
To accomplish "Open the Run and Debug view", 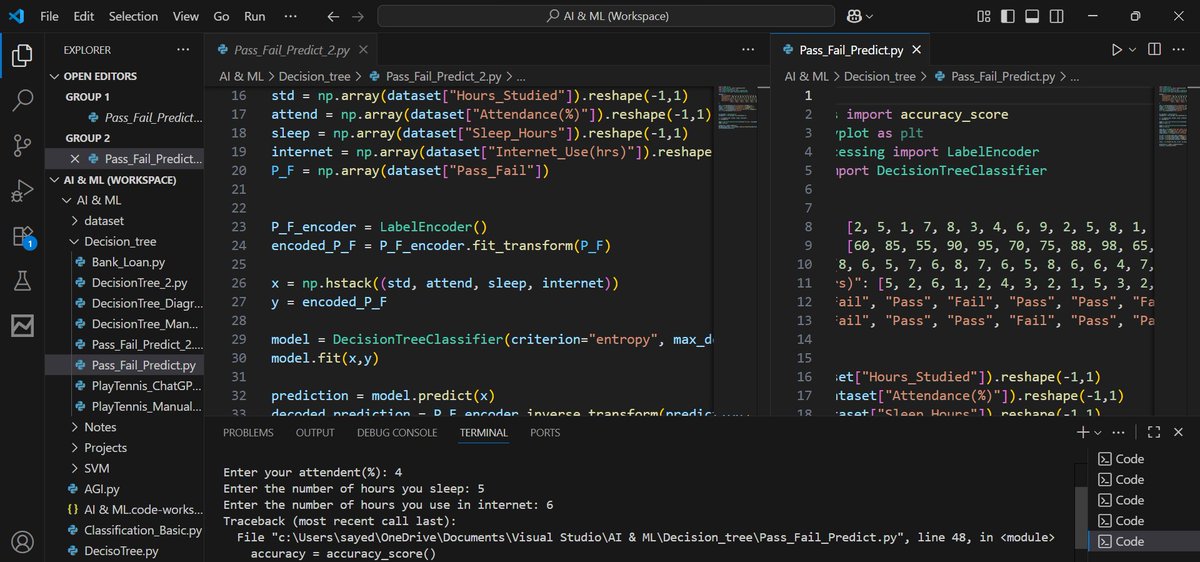I will pos(22,190).
